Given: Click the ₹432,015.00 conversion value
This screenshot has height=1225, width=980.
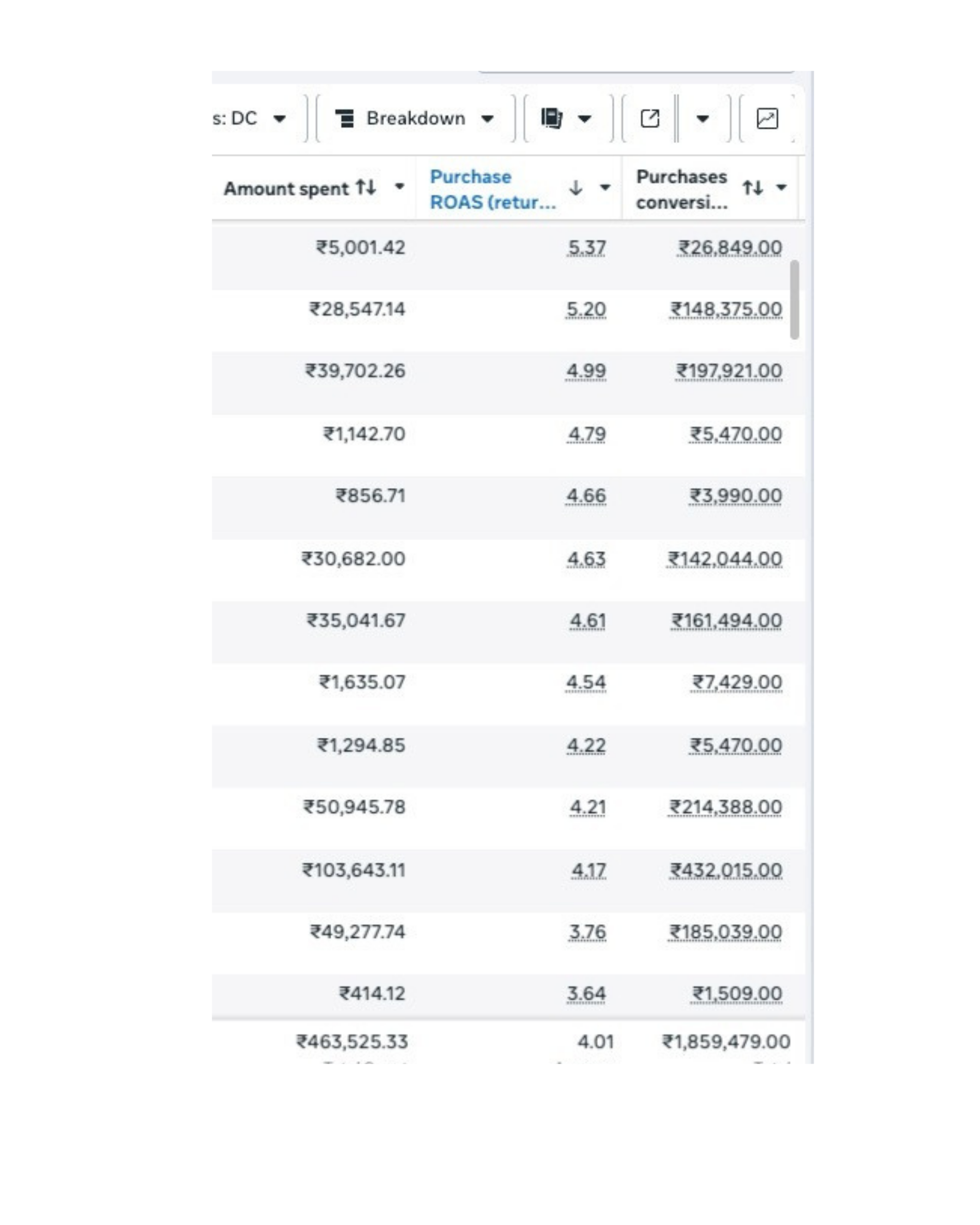Looking at the screenshot, I should 726,870.
